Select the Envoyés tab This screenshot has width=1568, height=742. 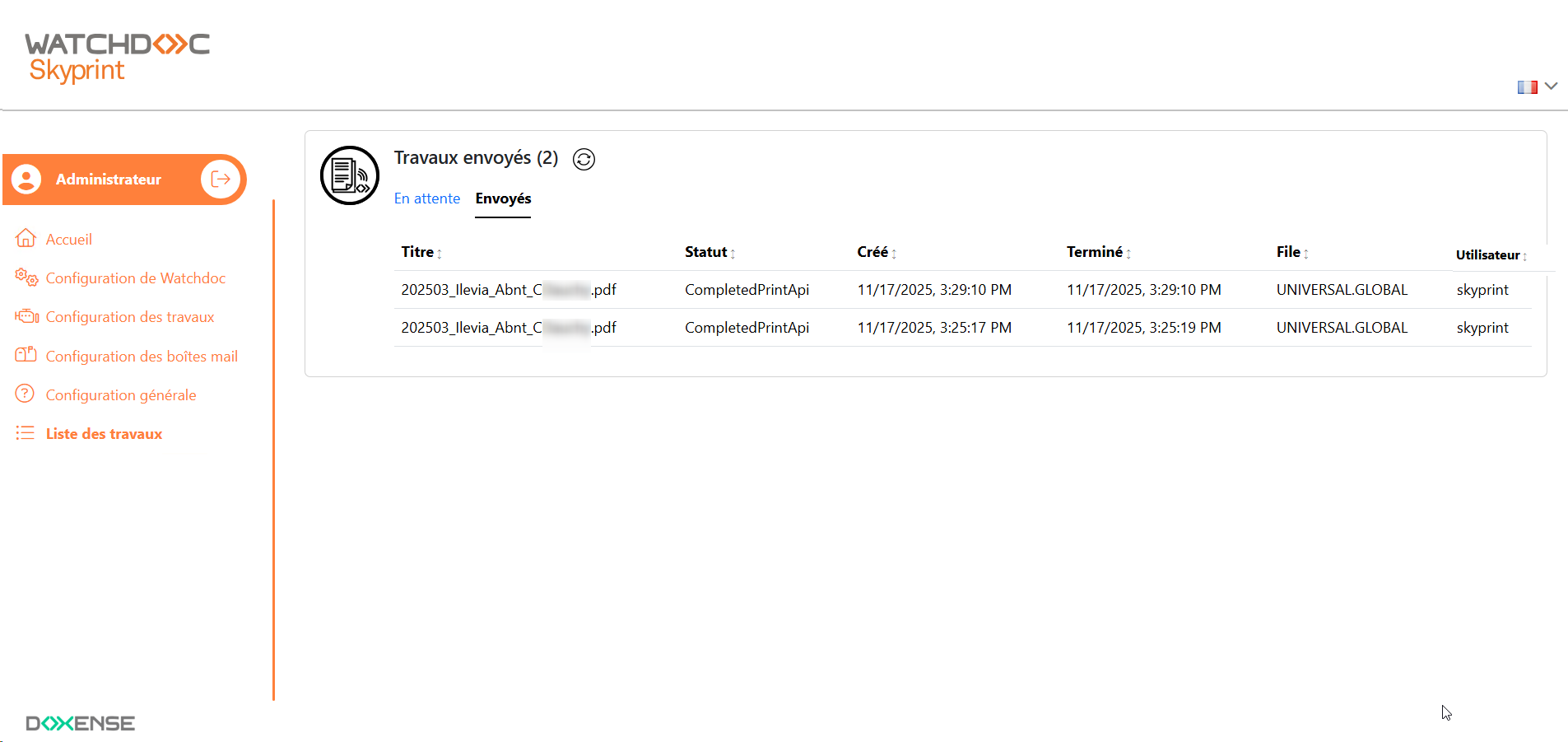tap(503, 198)
